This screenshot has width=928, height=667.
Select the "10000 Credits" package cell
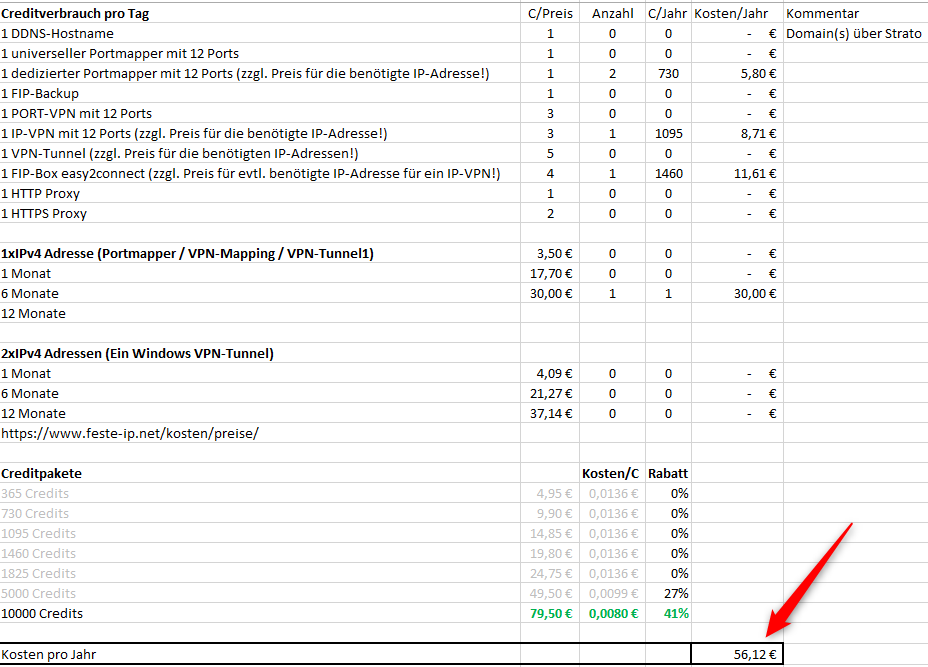[x=42, y=613]
